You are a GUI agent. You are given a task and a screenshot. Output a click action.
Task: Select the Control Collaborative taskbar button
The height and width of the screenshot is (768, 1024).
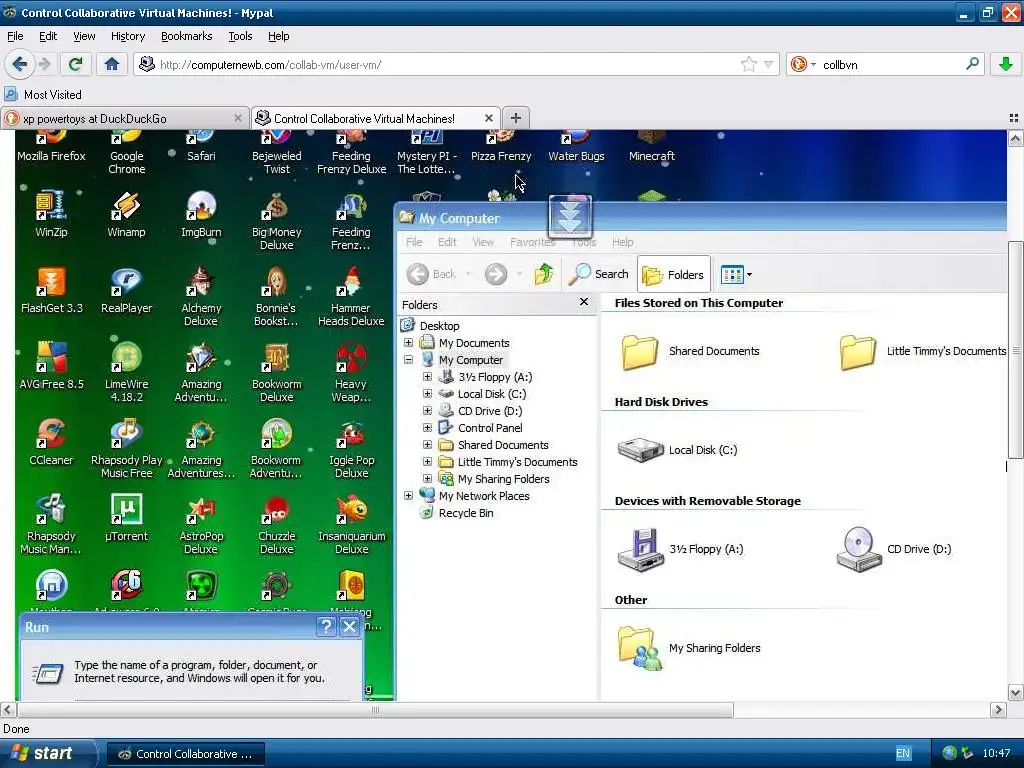[x=185, y=754]
